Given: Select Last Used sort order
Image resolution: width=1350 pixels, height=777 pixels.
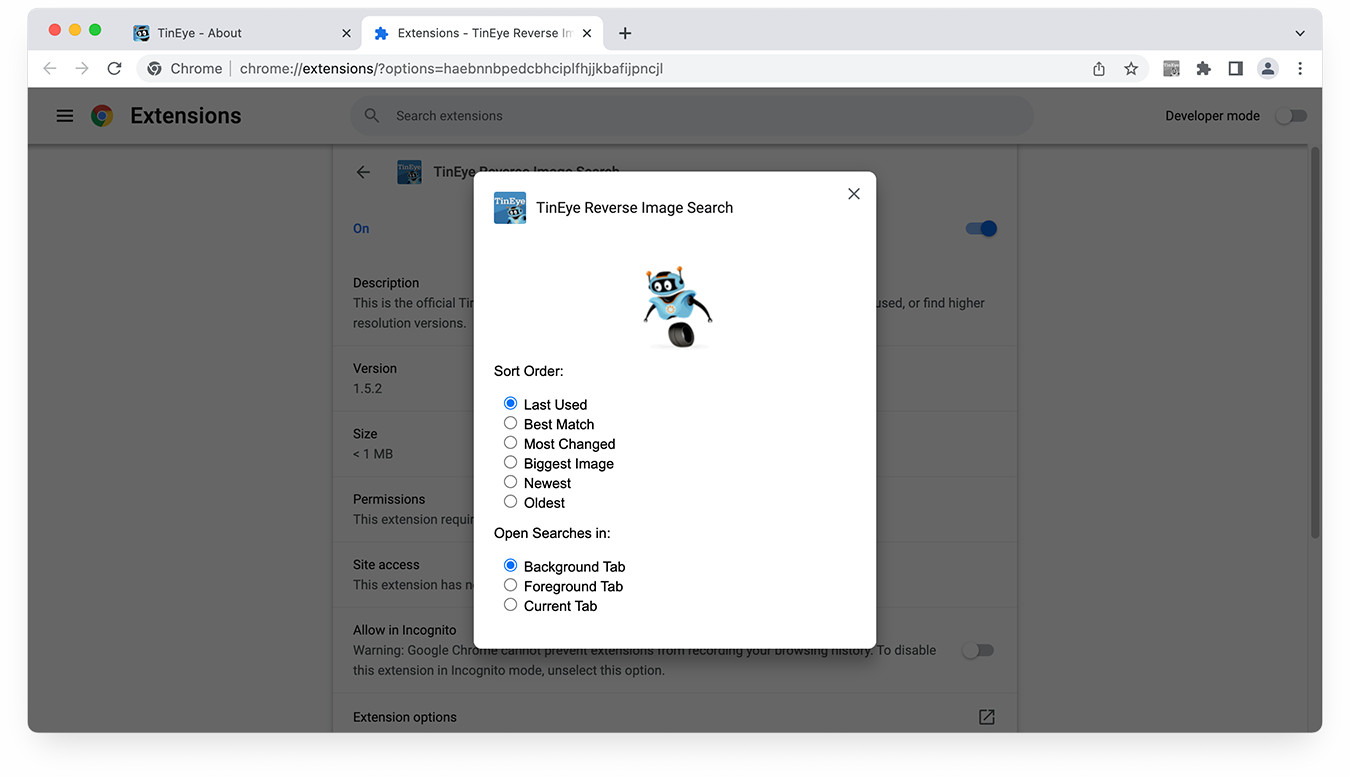Looking at the screenshot, I should (510, 404).
